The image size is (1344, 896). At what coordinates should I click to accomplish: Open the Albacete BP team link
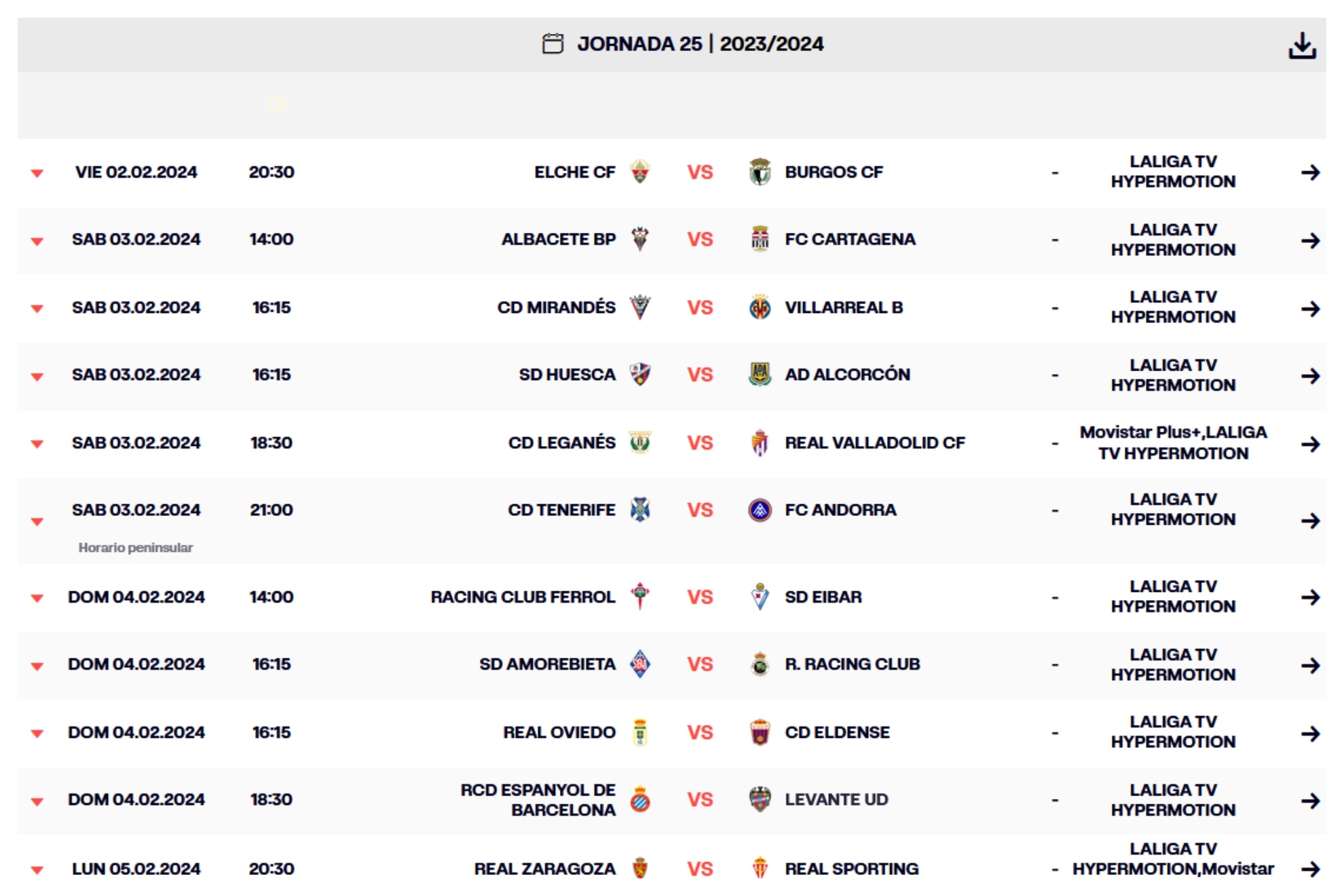click(558, 240)
